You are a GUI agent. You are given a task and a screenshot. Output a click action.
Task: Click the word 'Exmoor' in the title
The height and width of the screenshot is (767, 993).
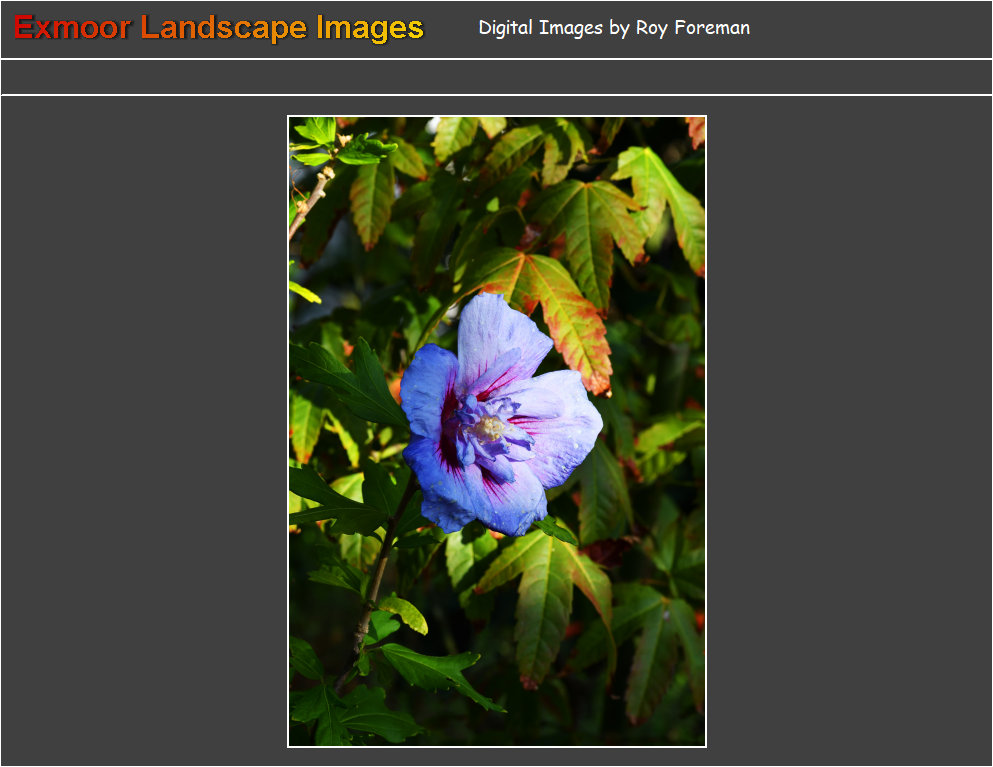[x=72, y=28]
